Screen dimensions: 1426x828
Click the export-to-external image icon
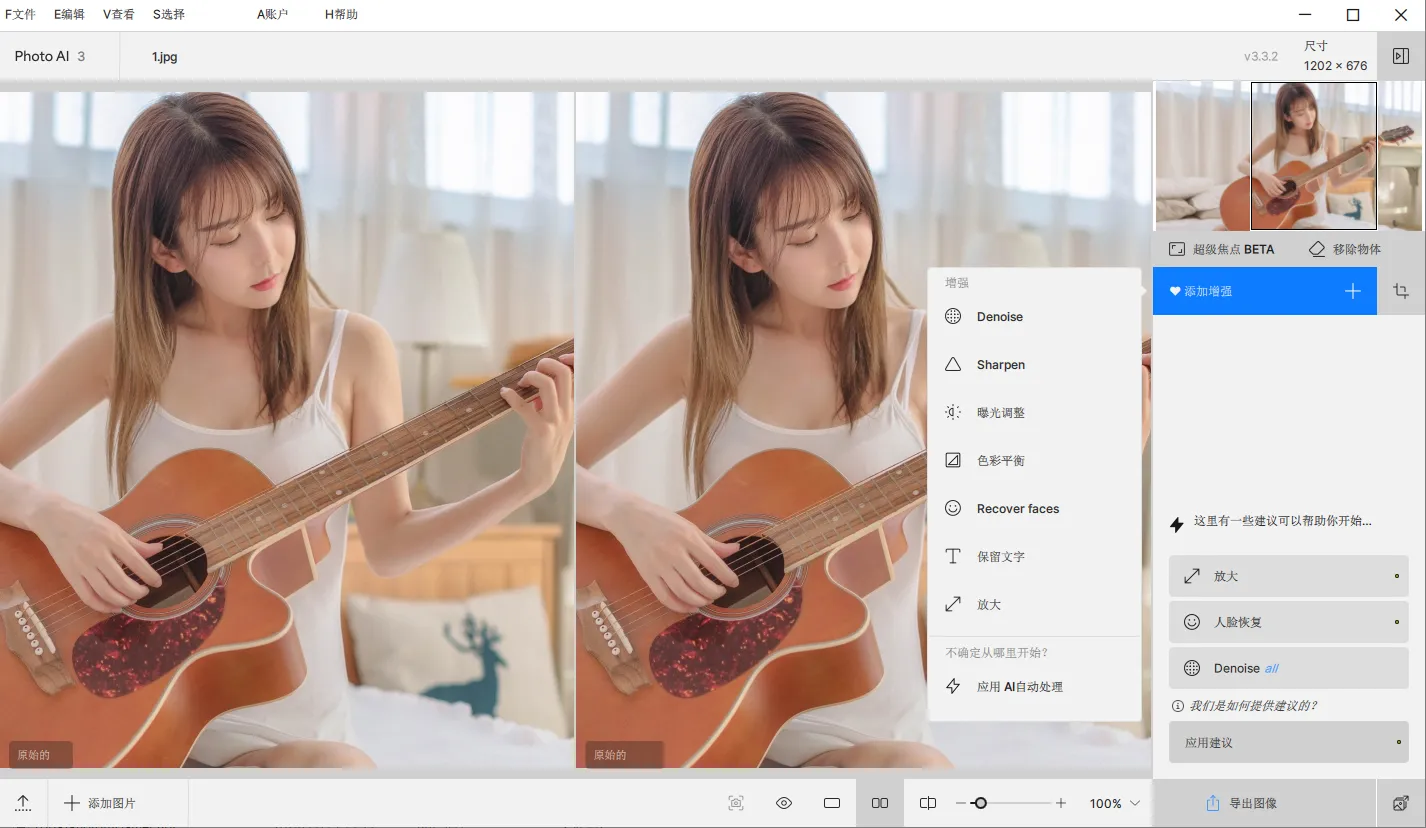(1401, 803)
